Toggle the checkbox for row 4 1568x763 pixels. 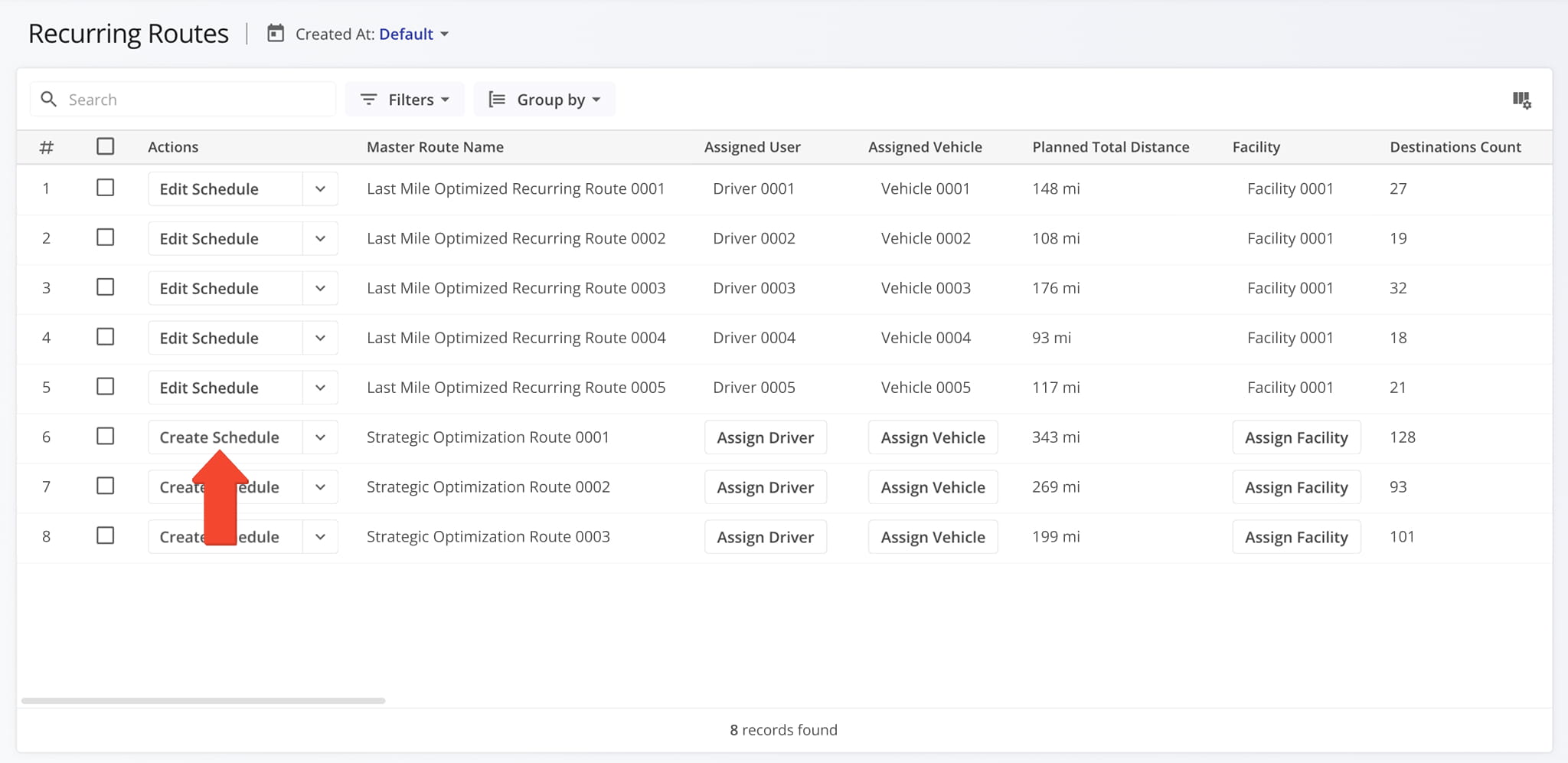[x=106, y=337]
